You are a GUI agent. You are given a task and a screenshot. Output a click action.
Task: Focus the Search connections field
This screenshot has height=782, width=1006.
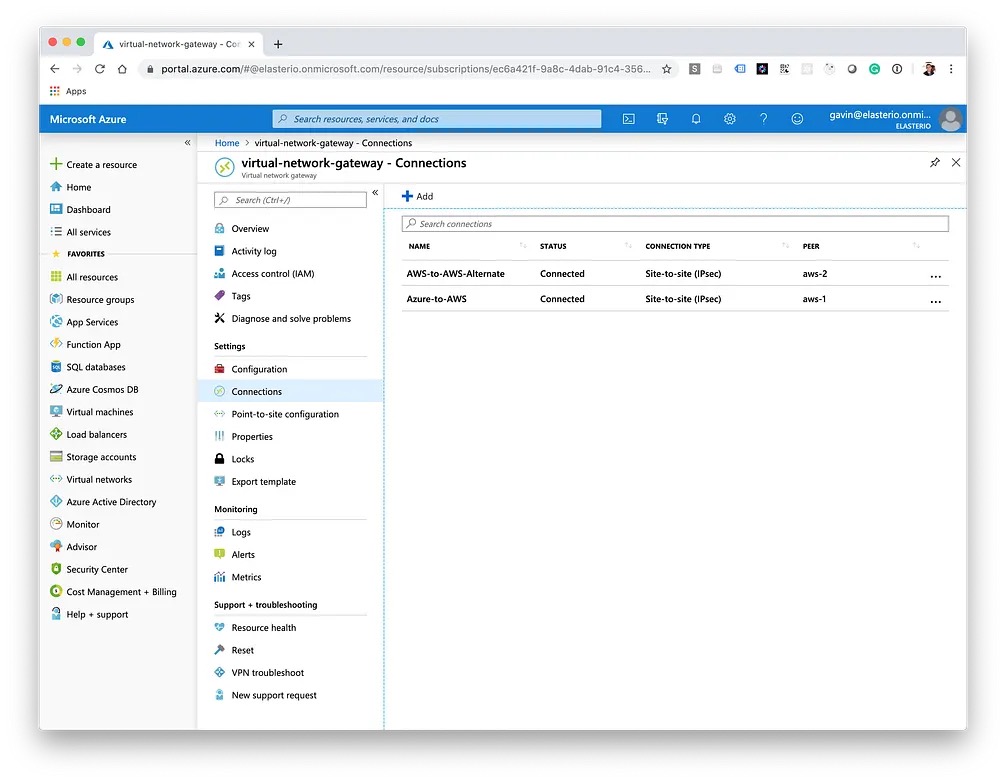coord(675,223)
